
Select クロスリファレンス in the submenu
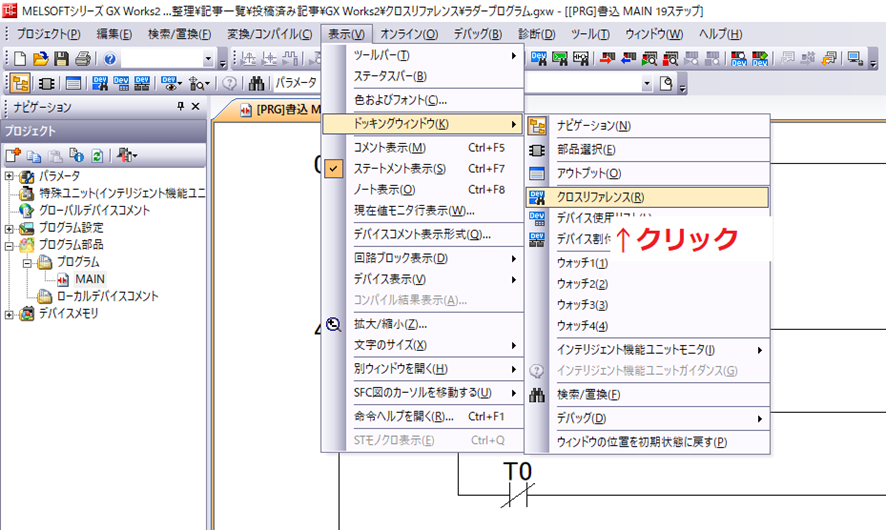click(x=648, y=197)
